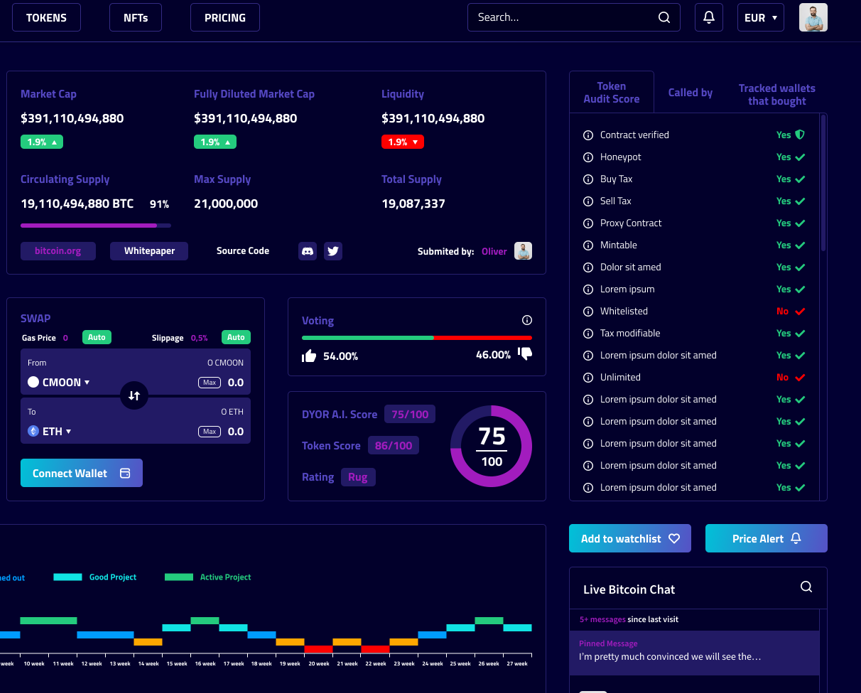The height and width of the screenshot is (693, 861).
Task: Switch to Called by tab
Action: pyautogui.click(x=690, y=92)
